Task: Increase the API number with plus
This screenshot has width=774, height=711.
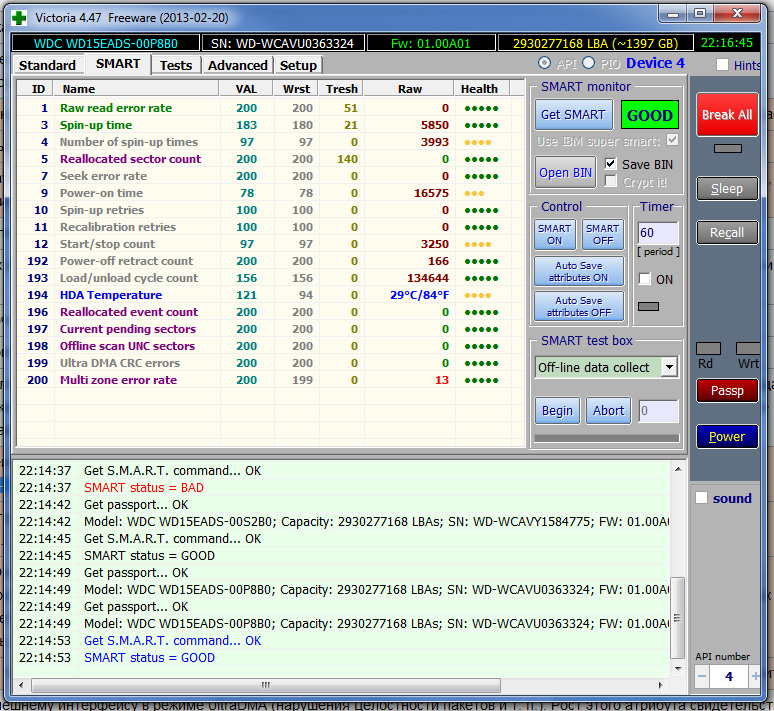Action: click(754, 677)
